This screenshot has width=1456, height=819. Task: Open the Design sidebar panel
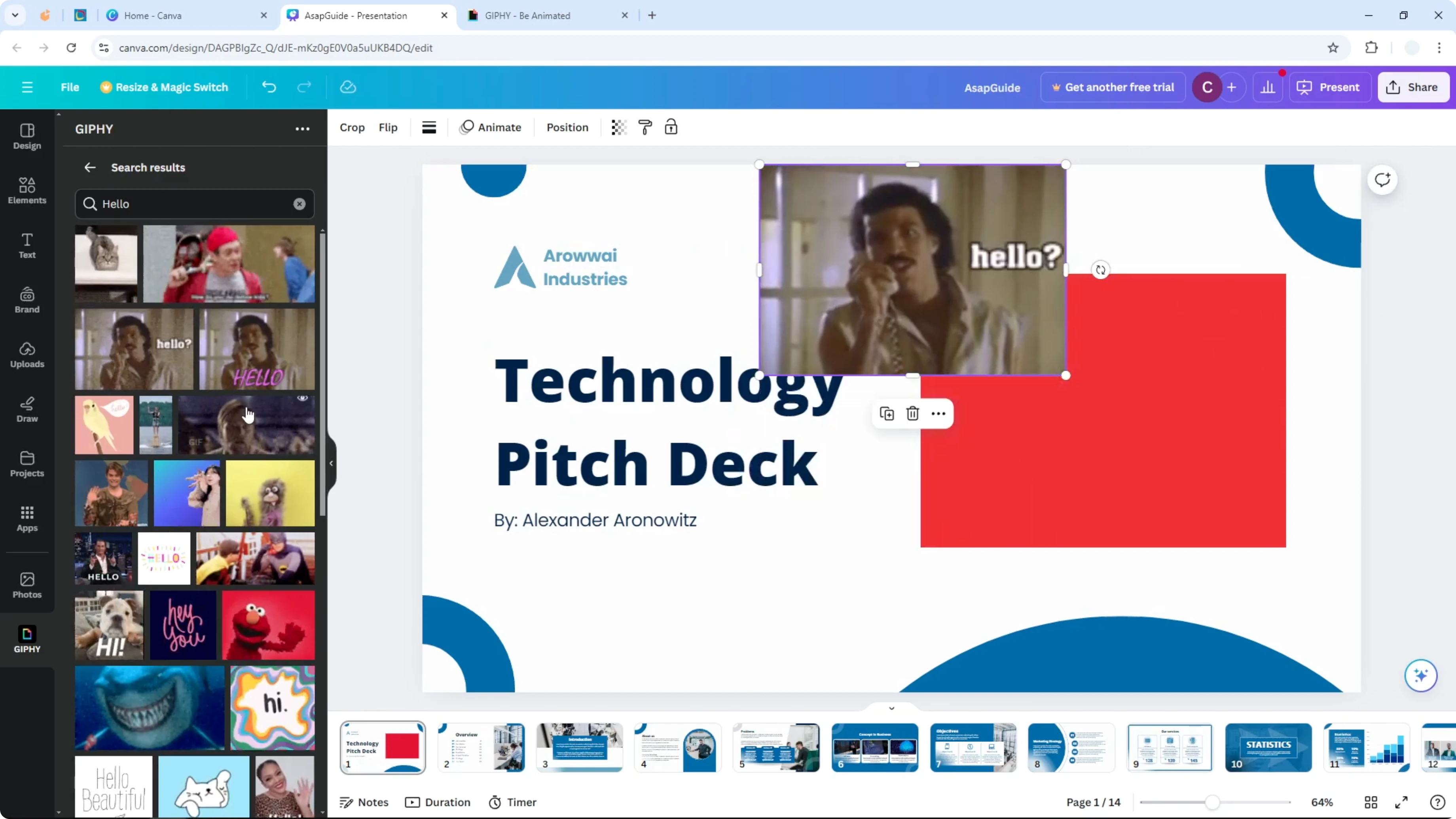click(x=27, y=137)
